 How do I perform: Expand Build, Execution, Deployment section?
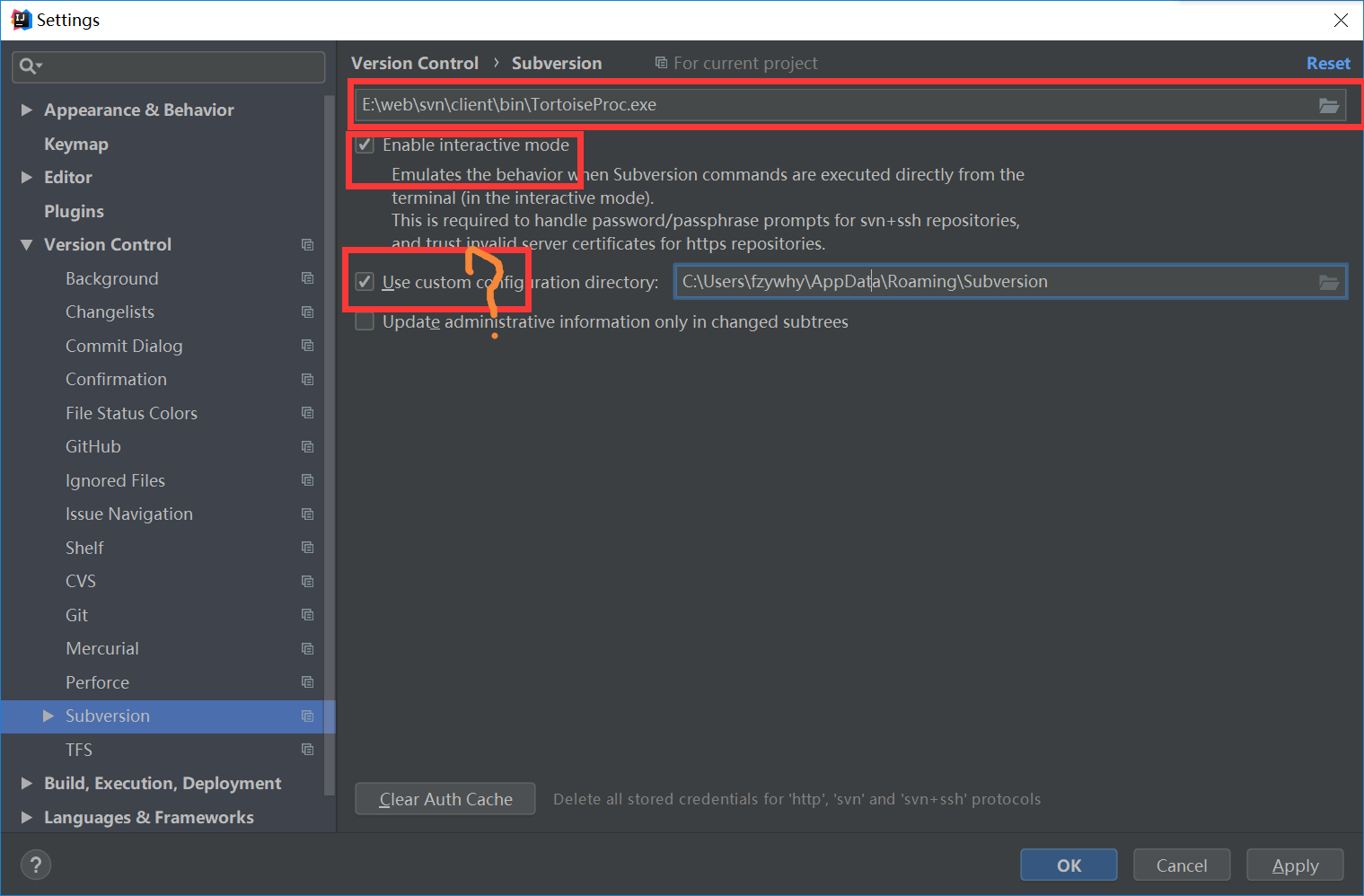27,784
